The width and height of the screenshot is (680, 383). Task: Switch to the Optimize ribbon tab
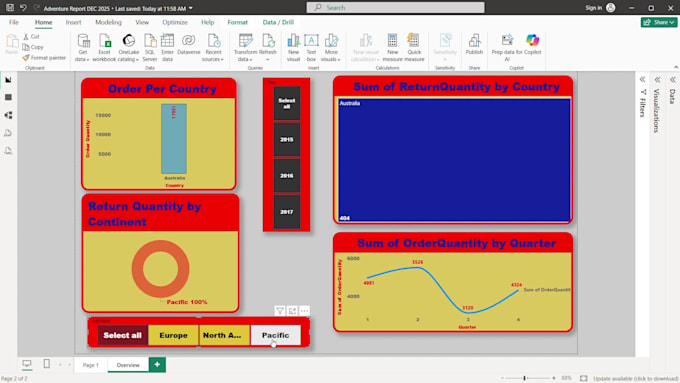(175, 22)
